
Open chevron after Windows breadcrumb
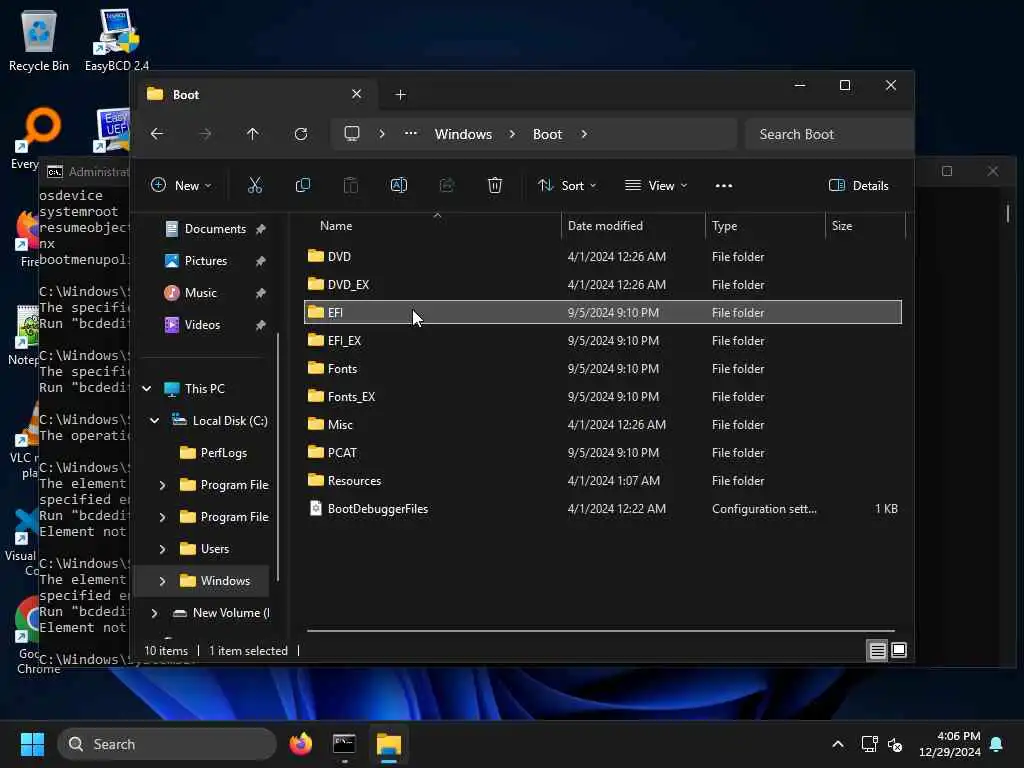pos(512,134)
